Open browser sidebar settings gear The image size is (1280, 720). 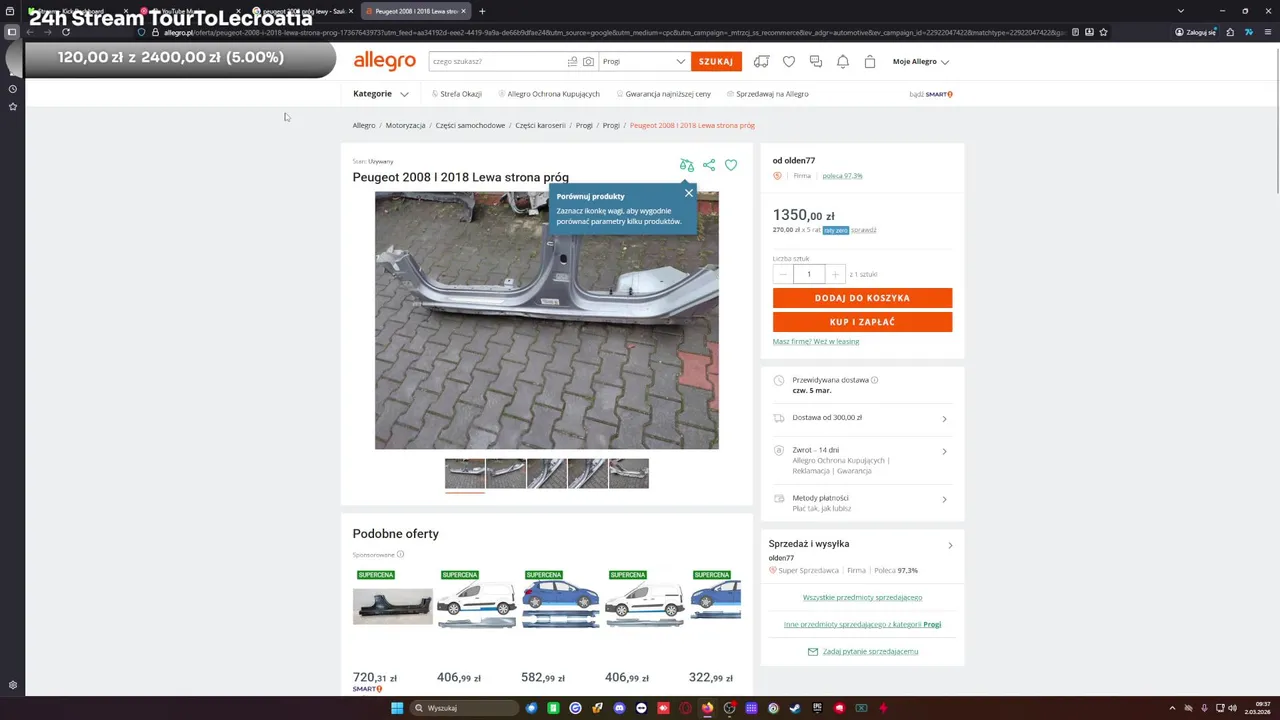pyautogui.click(x=13, y=685)
